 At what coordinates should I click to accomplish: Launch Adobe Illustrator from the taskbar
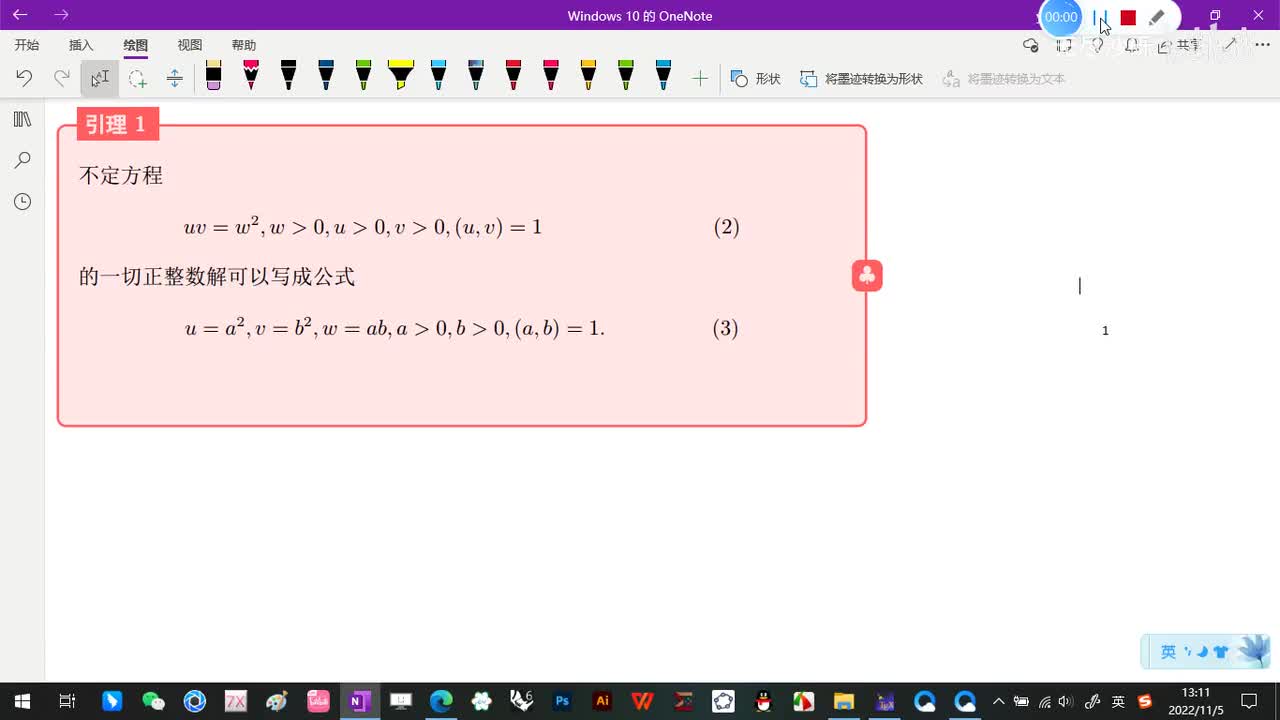(602, 701)
